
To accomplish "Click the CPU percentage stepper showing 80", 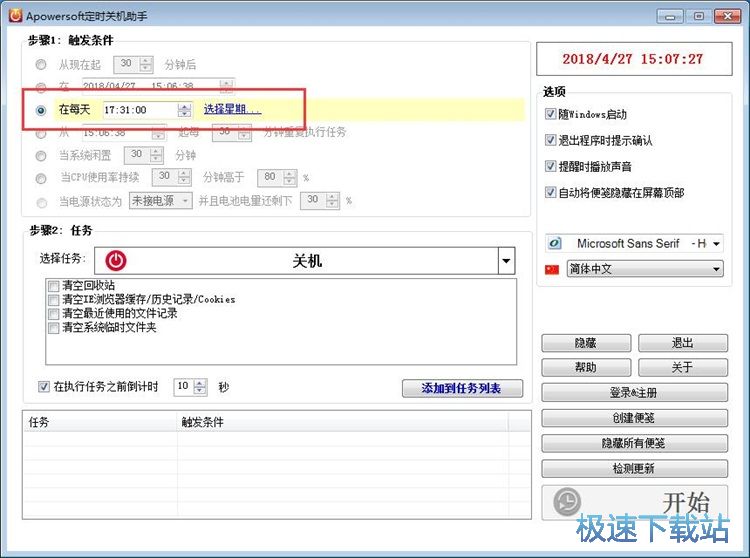I will 277,178.
